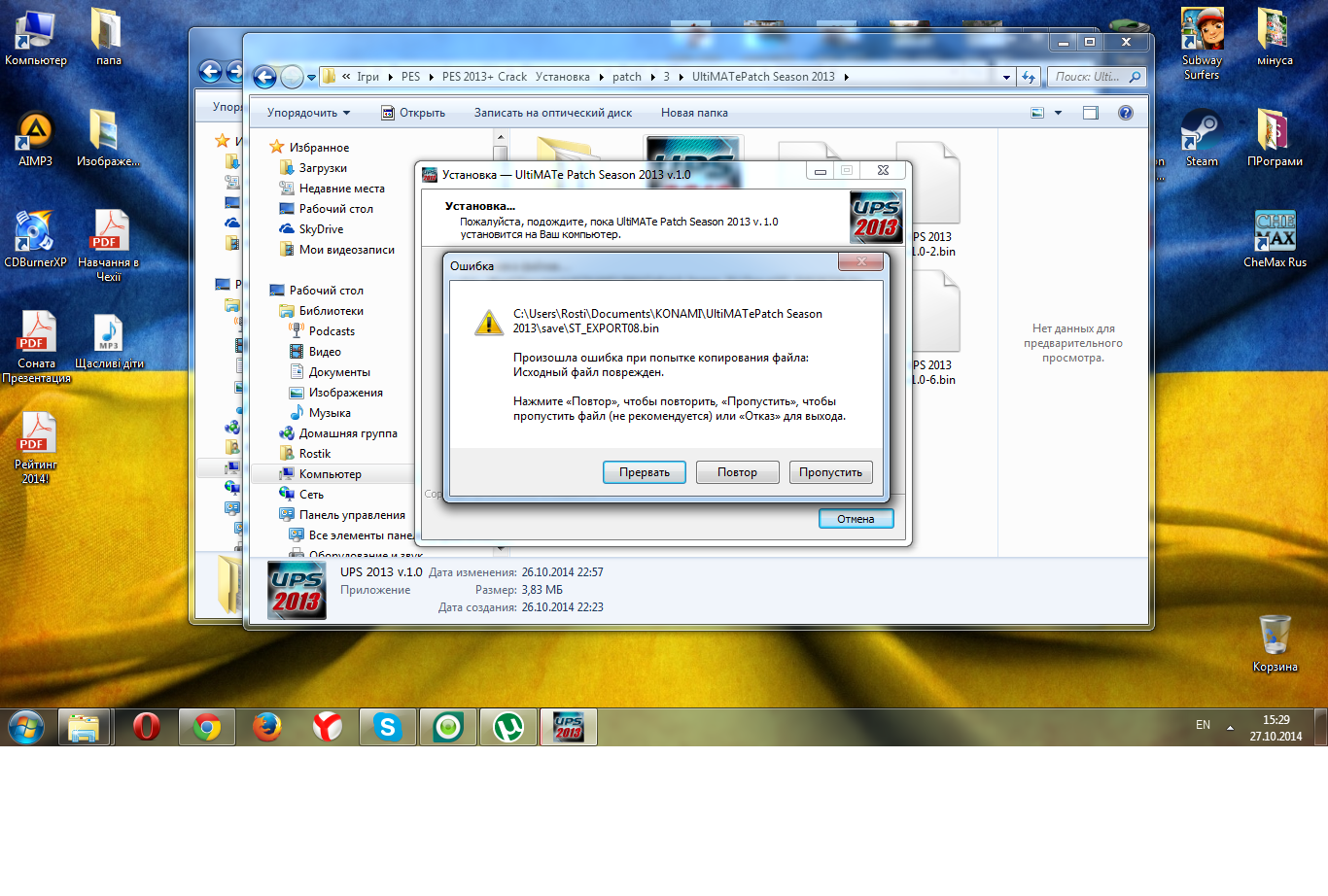
Task: Click Новая папка in toolbar
Action: [694, 113]
